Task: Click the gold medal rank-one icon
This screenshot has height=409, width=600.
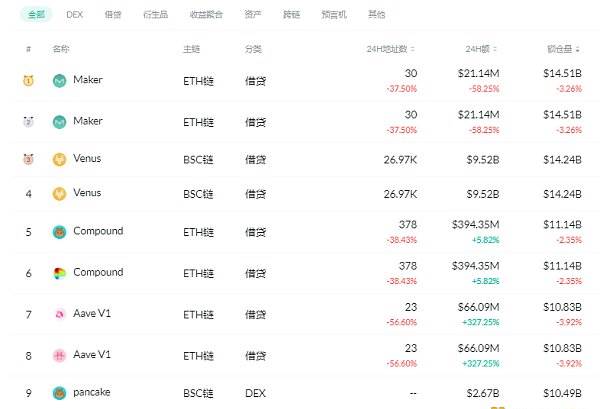Action: [x=28, y=80]
